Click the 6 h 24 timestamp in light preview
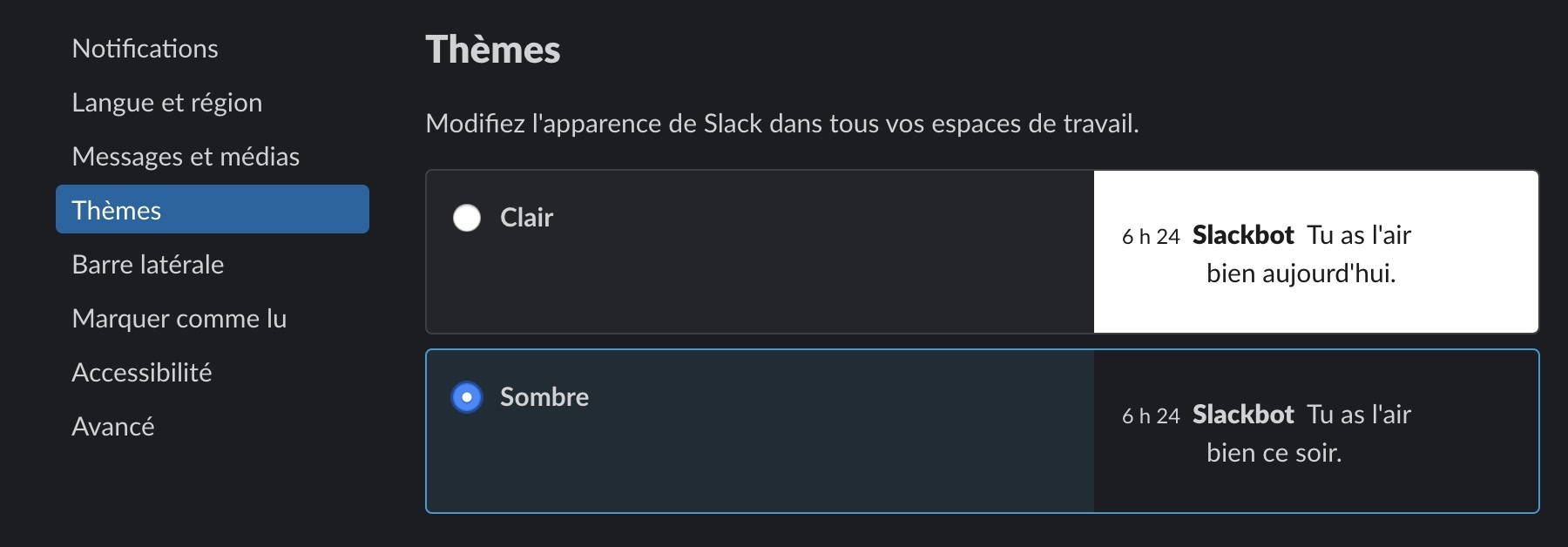Image resolution: width=1568 pixels, height=547 pixels. coord(1150,237)
